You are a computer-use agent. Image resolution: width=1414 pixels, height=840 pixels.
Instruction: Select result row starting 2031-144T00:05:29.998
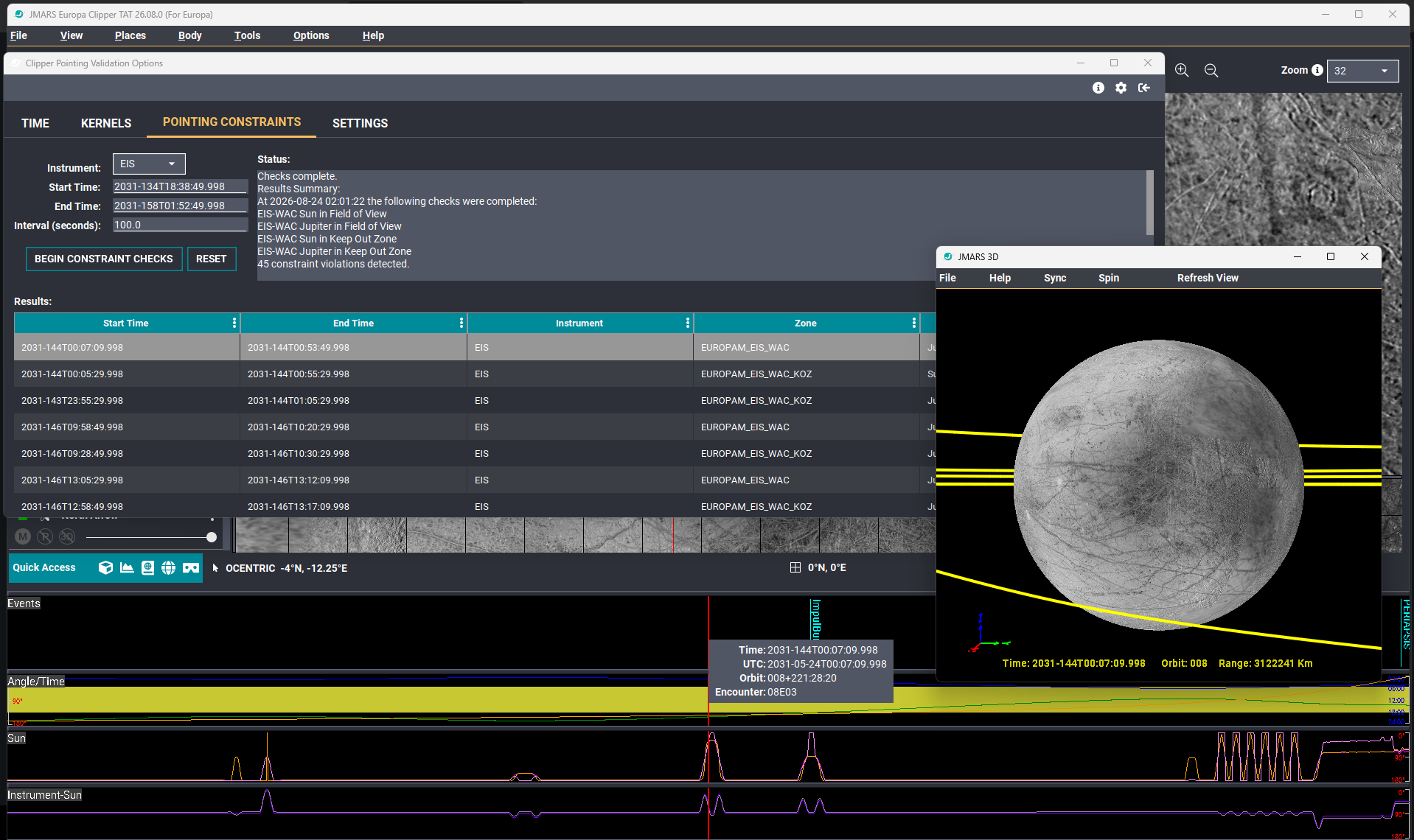475,374
